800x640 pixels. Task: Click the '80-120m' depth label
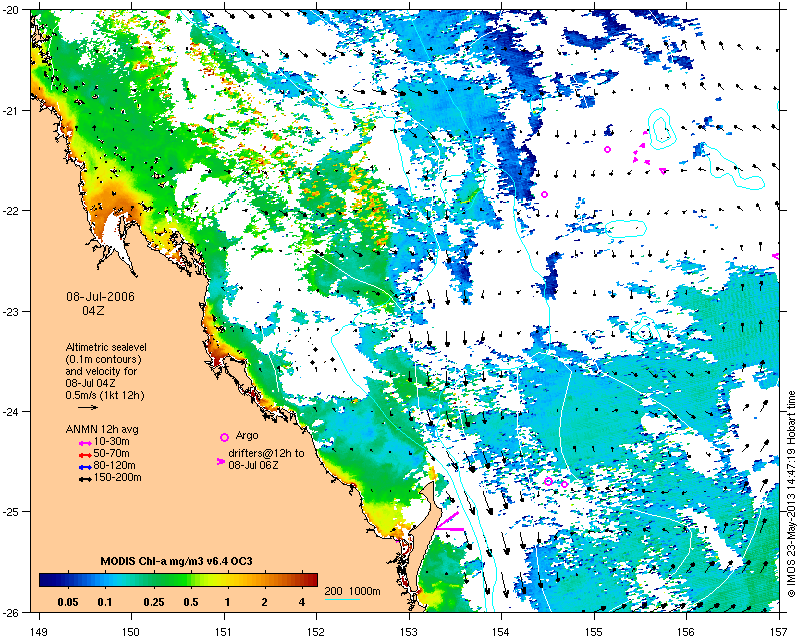coord(114,466)
